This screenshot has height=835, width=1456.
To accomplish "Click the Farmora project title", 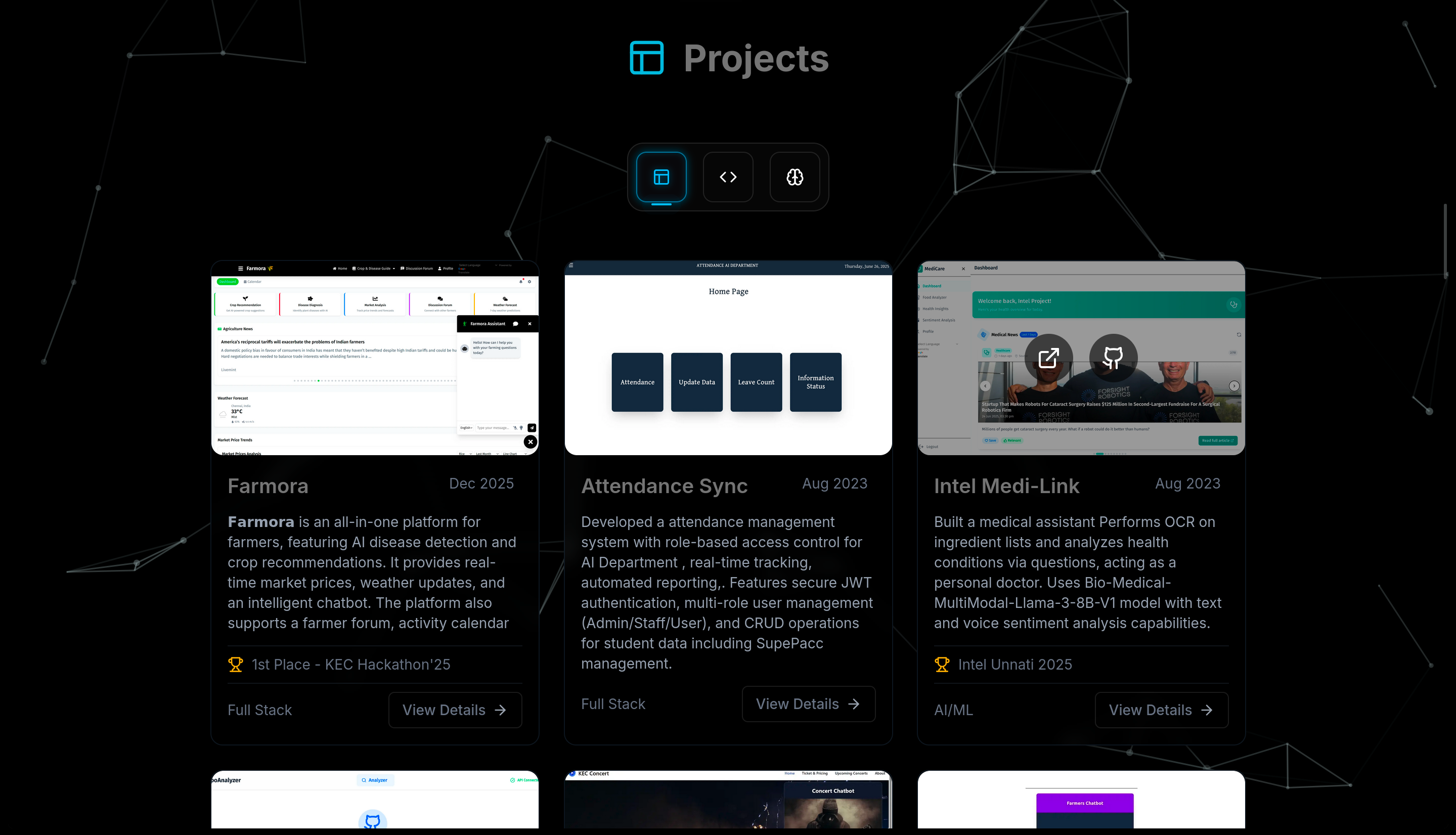I will (x=268, y=486).
